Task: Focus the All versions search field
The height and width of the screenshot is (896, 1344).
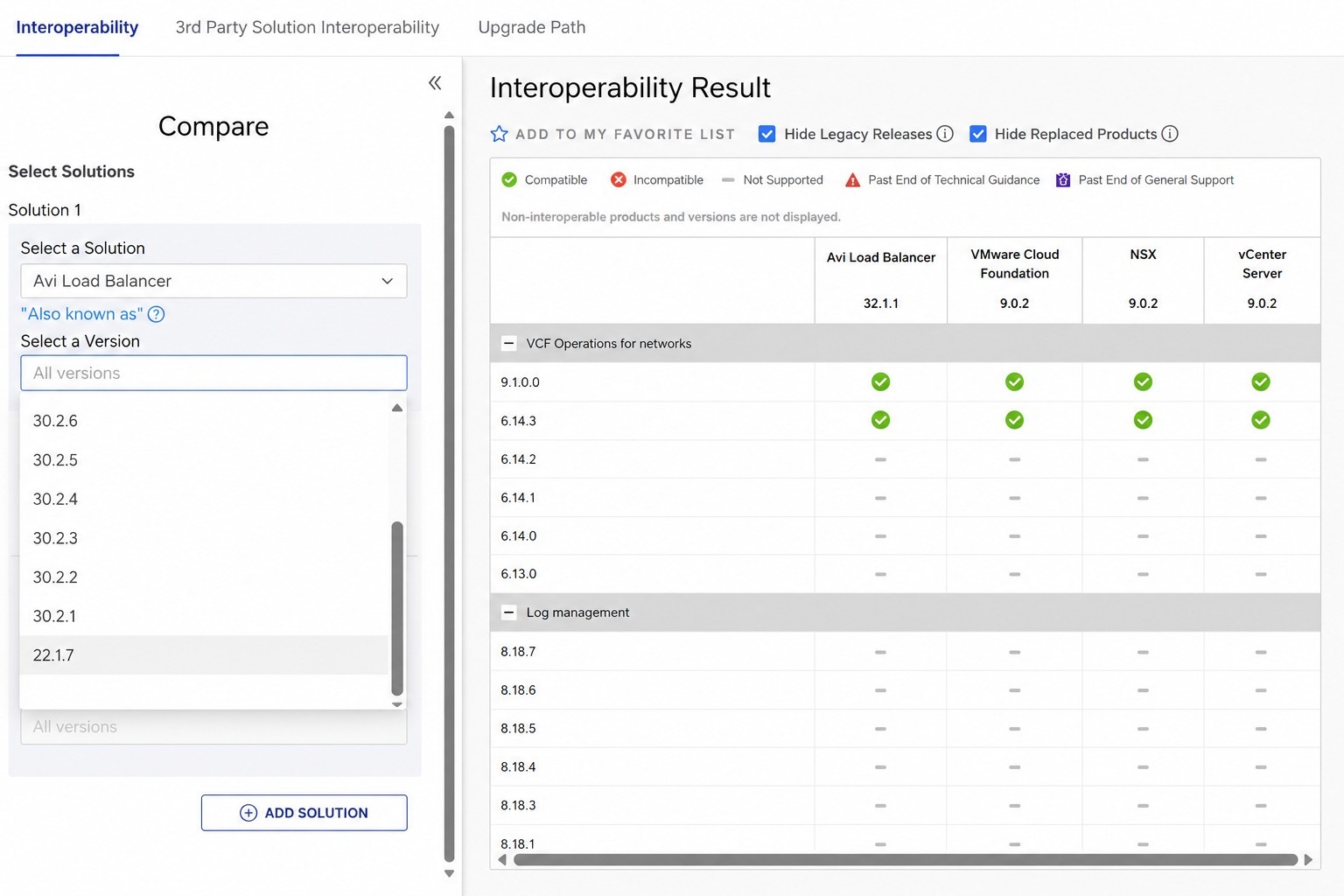Action: click(213, 373)
